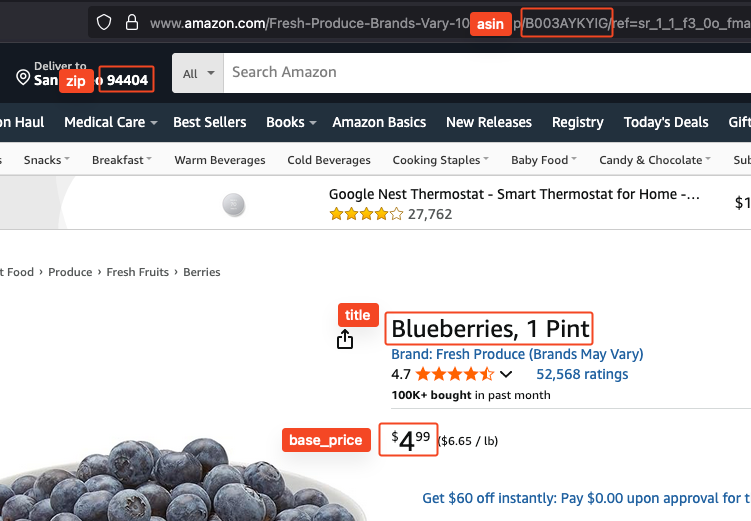Open the 52,568 ratings link

coord(582,374)
